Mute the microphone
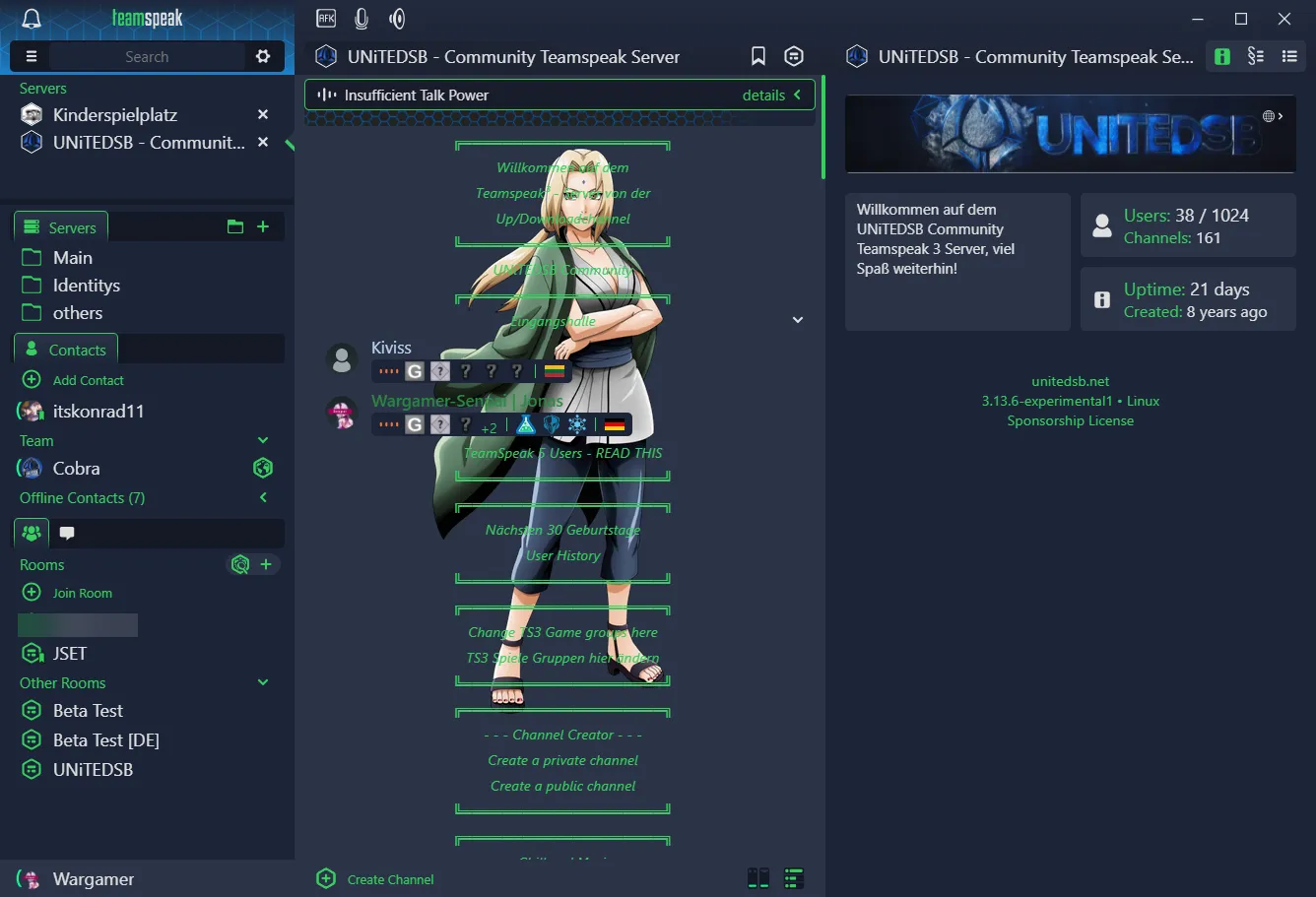 362,18
